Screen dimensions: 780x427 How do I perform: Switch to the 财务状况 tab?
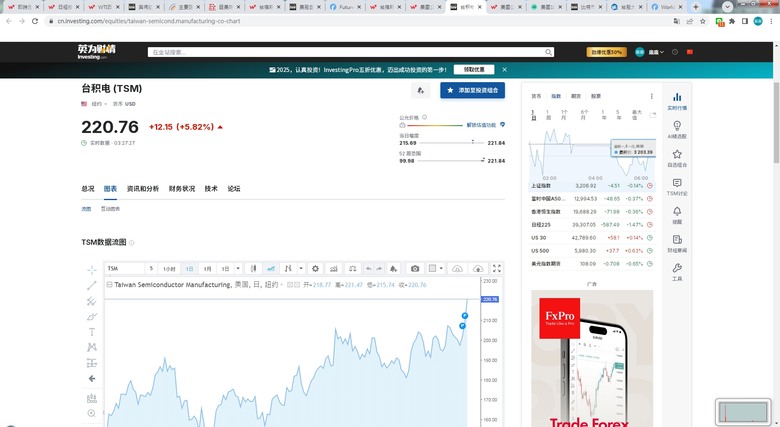coord(182,189)
